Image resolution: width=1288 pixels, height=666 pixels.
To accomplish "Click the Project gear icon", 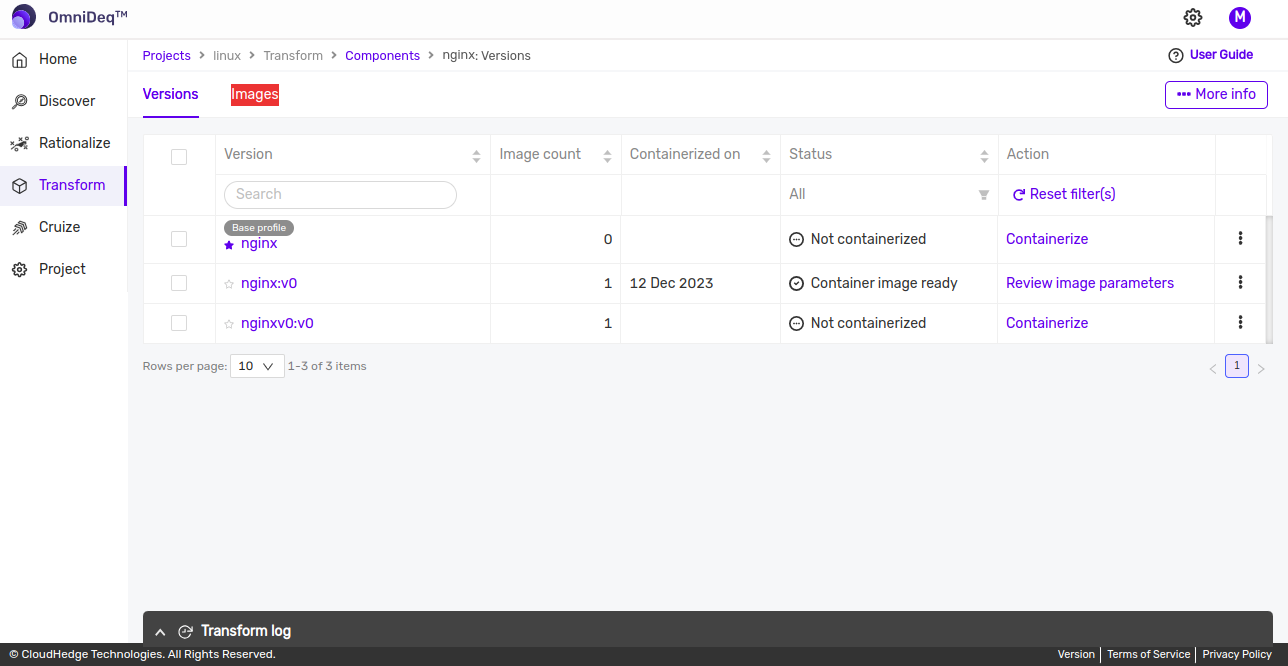I will point(19,270).
